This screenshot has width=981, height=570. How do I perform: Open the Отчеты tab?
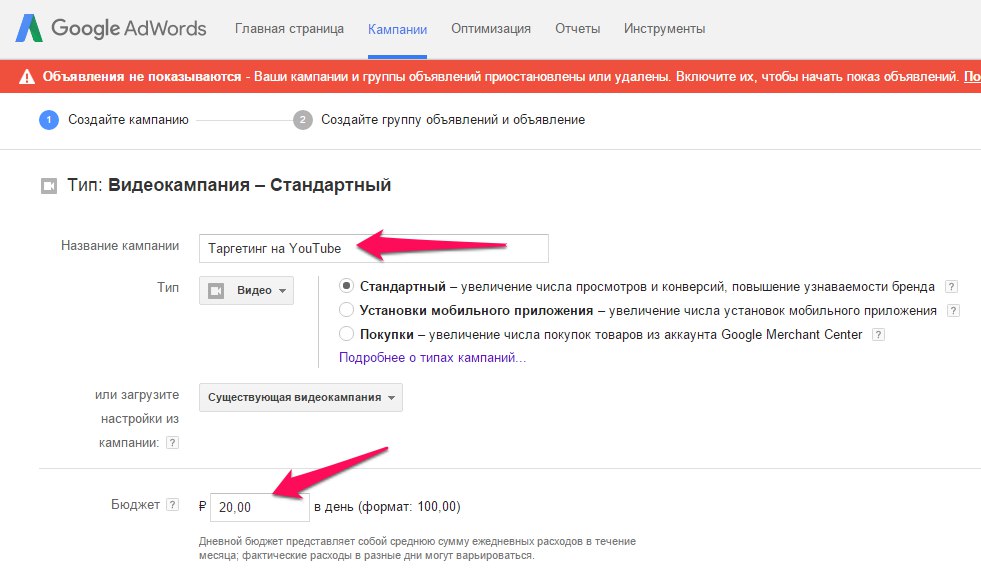[x=577, y=29]
